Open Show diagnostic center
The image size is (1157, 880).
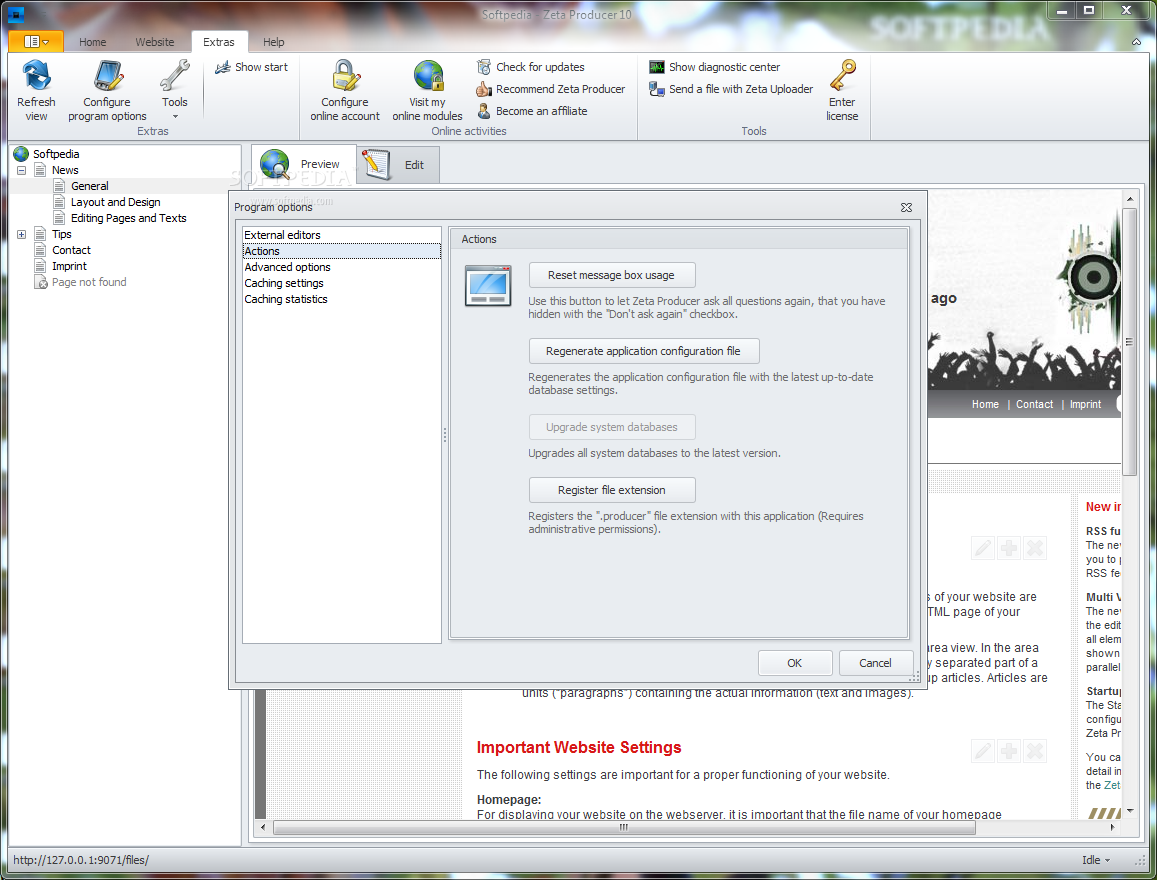(714, 67)
